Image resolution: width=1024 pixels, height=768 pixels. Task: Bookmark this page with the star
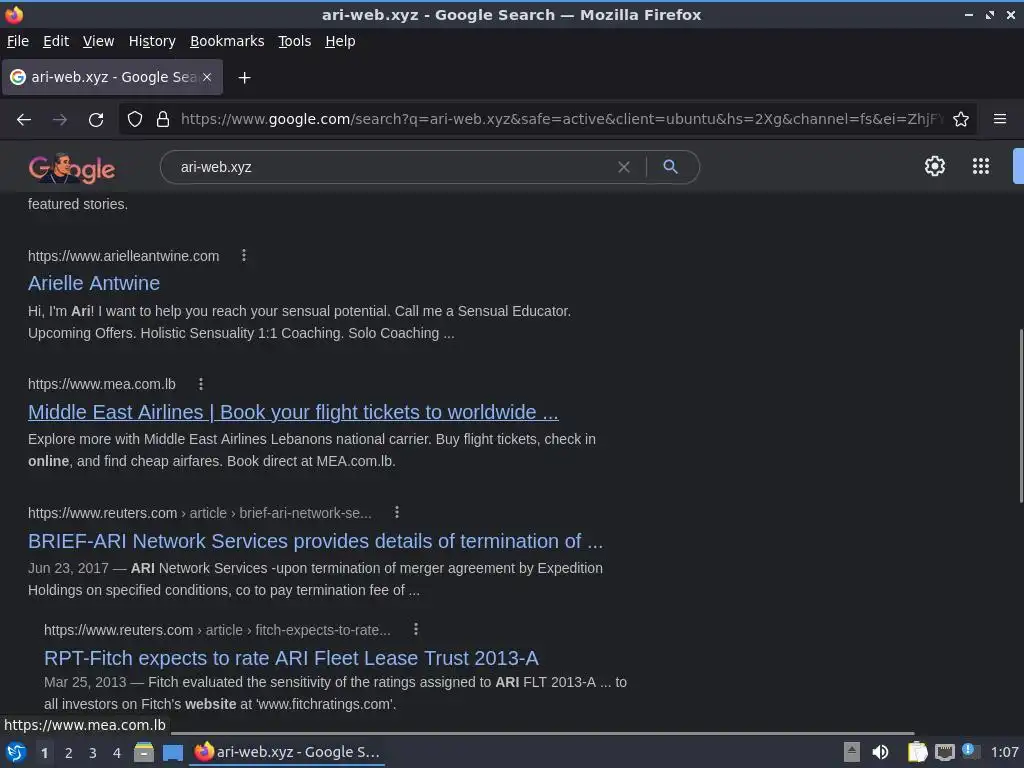[x=961, y=120]
